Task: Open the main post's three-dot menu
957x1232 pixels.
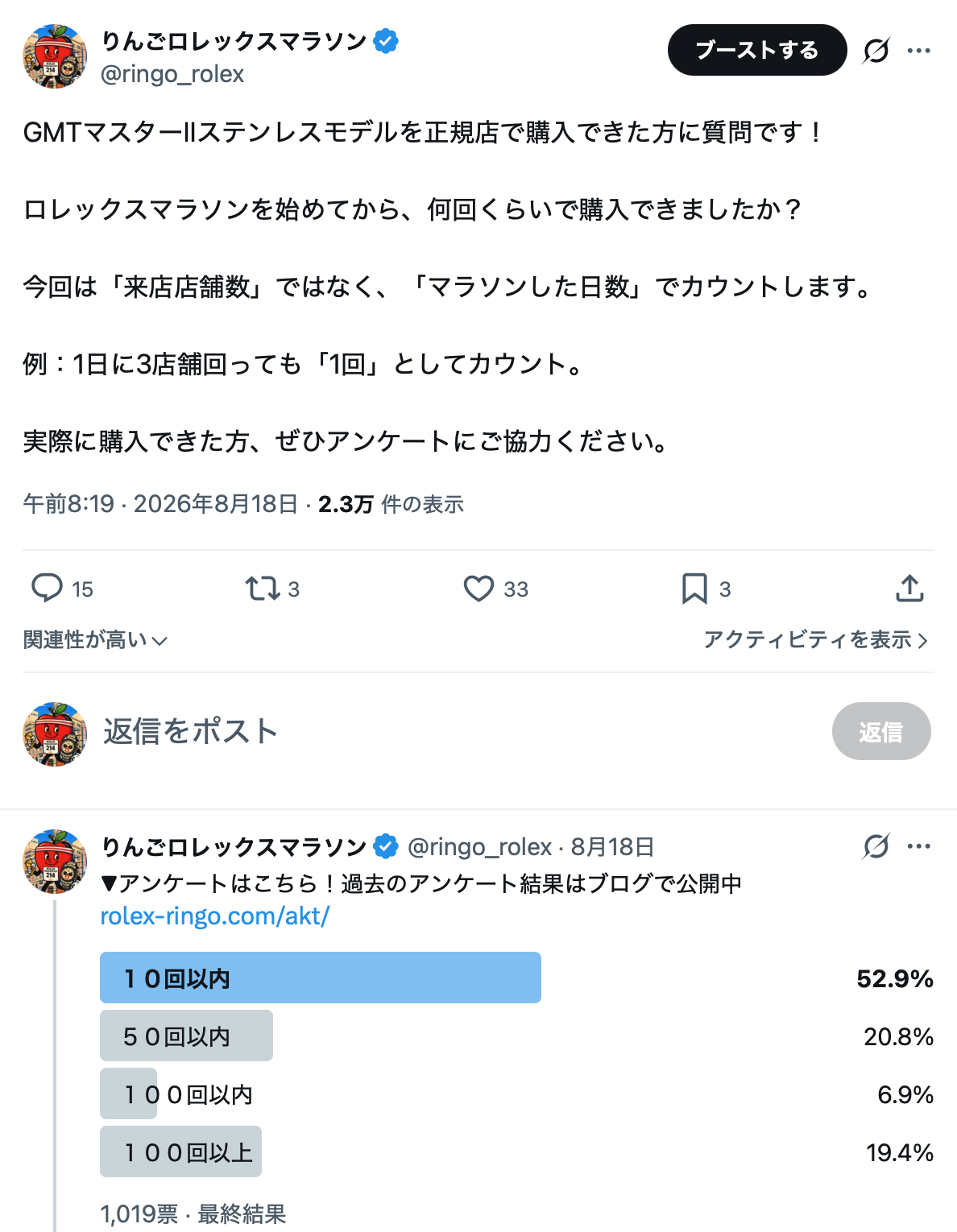Action: coord(919,51)
